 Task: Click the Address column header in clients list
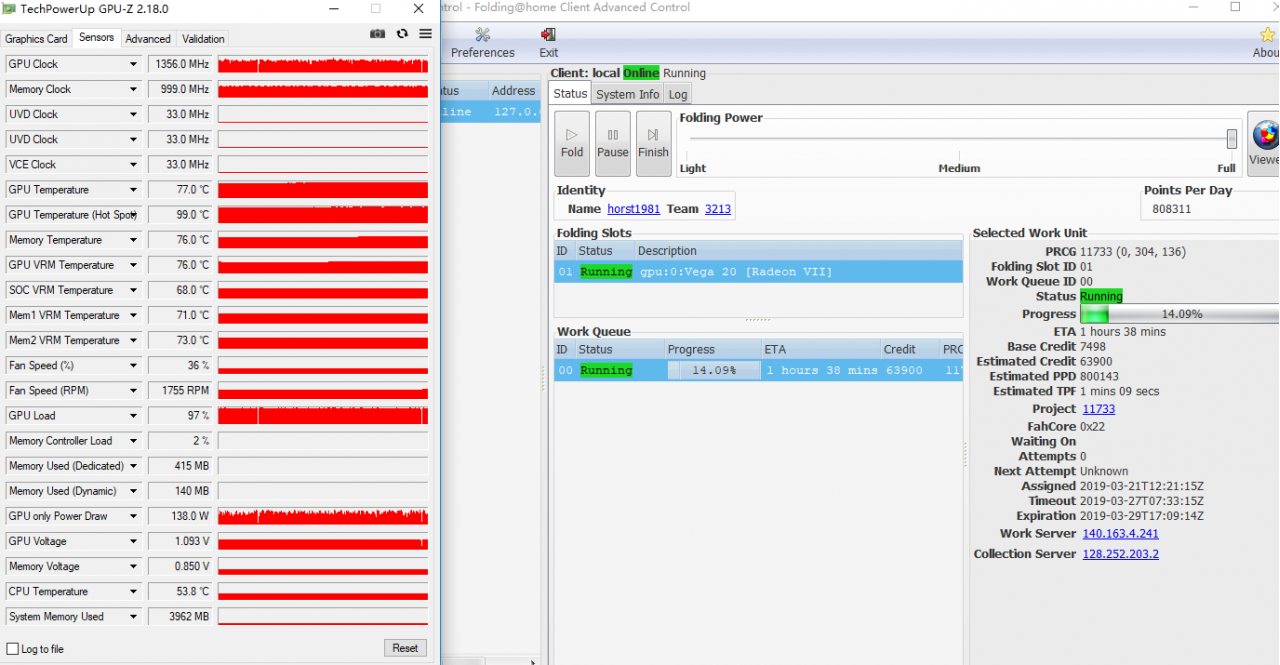point(513,91)
